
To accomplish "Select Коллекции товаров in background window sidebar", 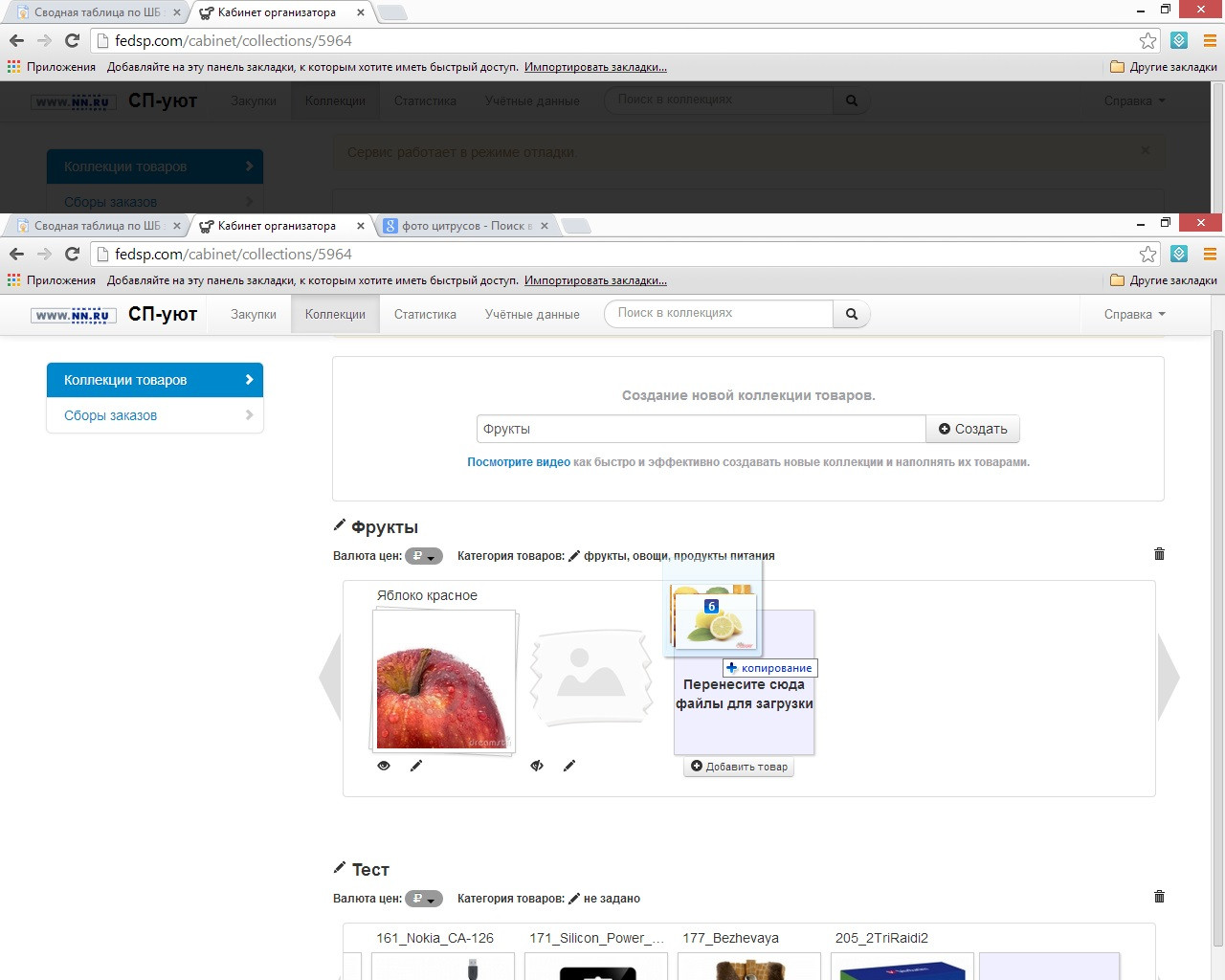I will click(155, 167).
